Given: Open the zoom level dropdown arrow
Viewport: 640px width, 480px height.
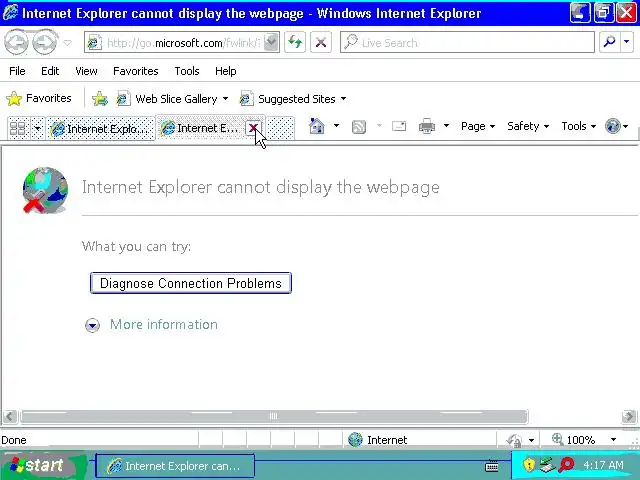Looking at the screenshot, I should pyautogui.click(x=613, y=440).
